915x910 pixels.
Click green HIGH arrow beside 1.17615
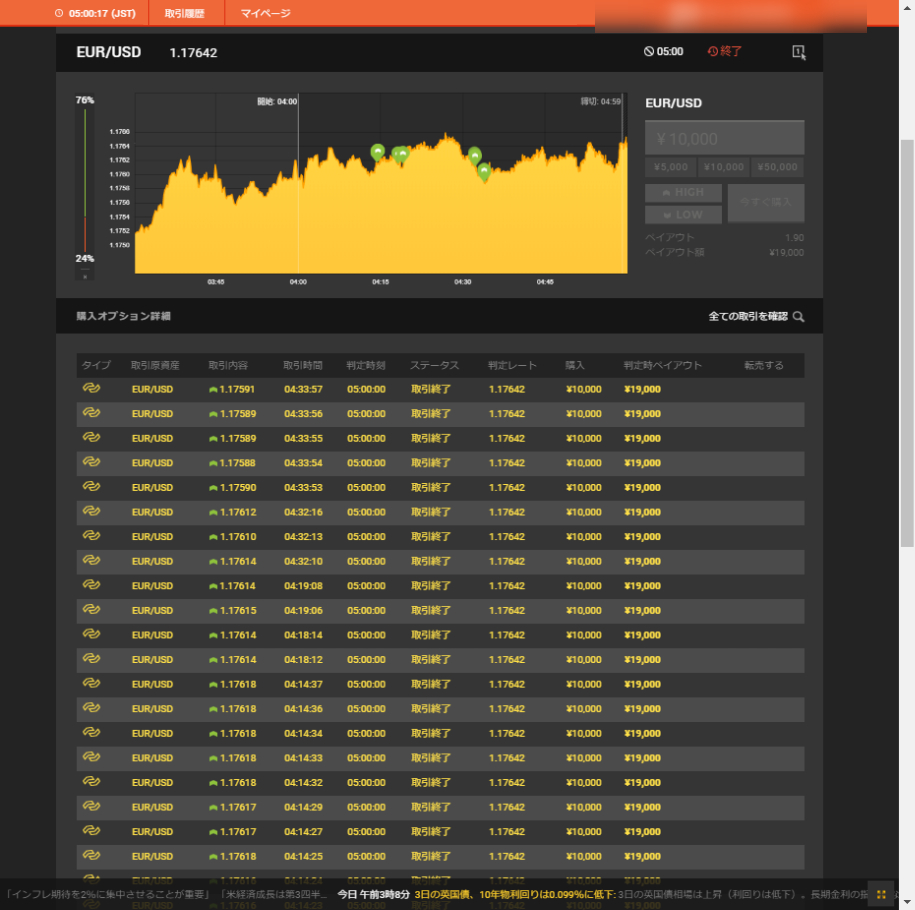[213, 611]
